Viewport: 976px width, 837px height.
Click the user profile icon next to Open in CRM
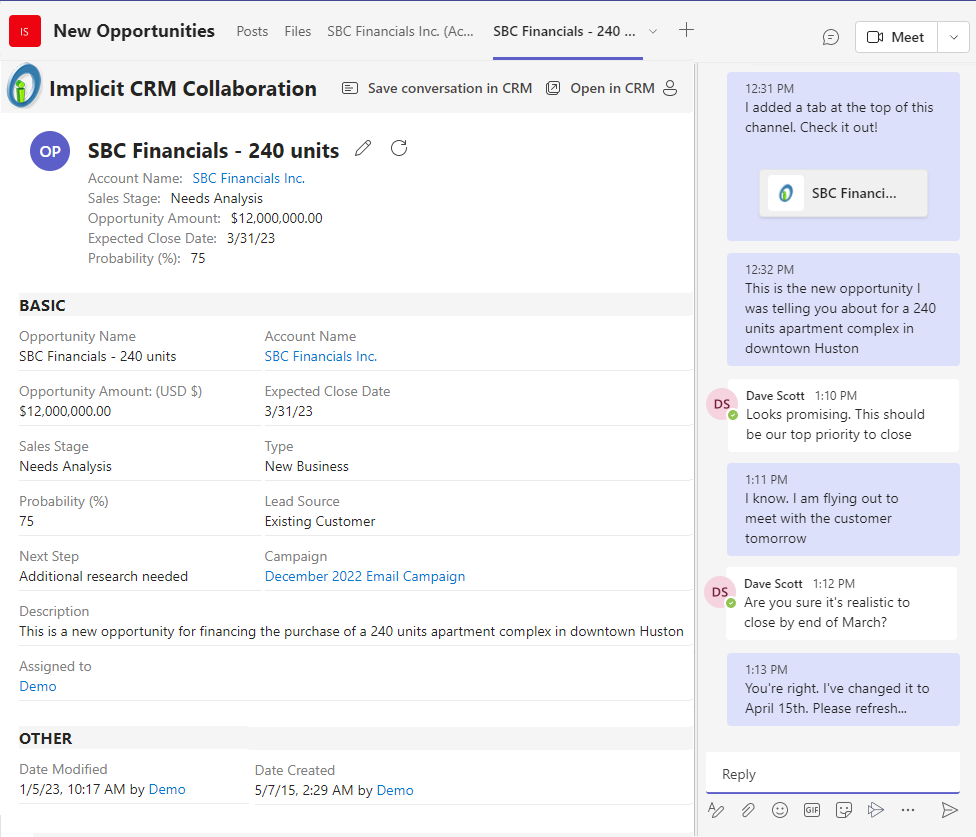[x=670, y=88]
